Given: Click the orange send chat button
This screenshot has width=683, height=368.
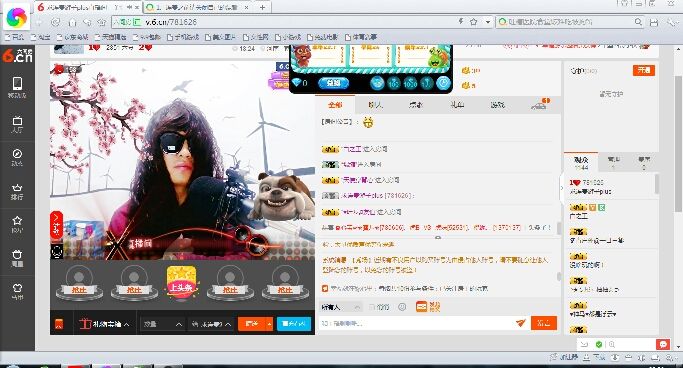Looking at the screenshot, I should coord(544,323).
